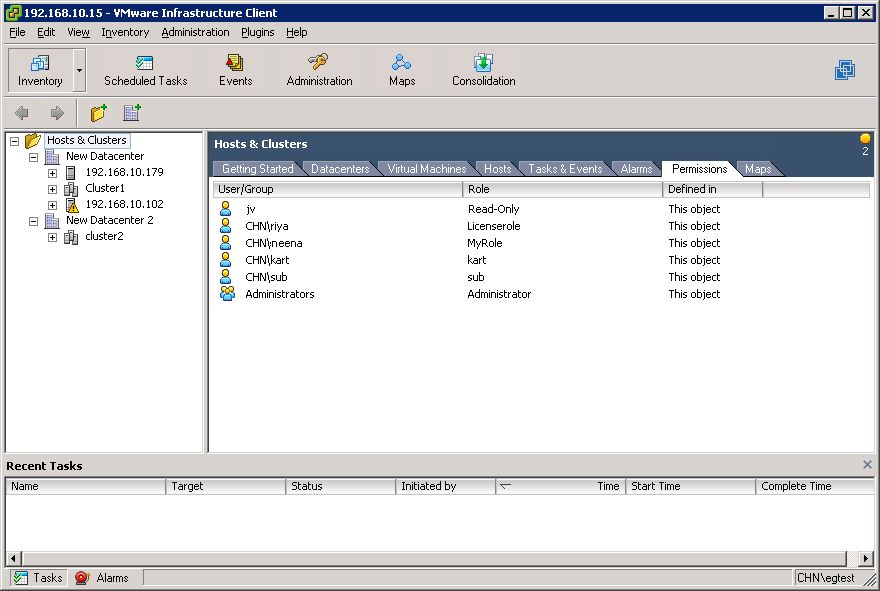The height and width of the screenshot is (591, 880).
Task: Click CHN\egtest in the status bar
Action: pyautogui.click(x=825, y=578)
